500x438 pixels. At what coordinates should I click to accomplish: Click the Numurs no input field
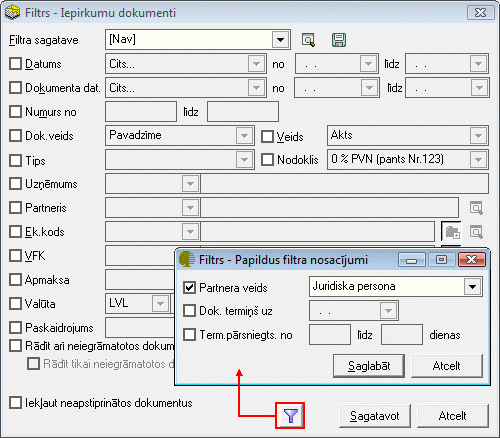141,112
